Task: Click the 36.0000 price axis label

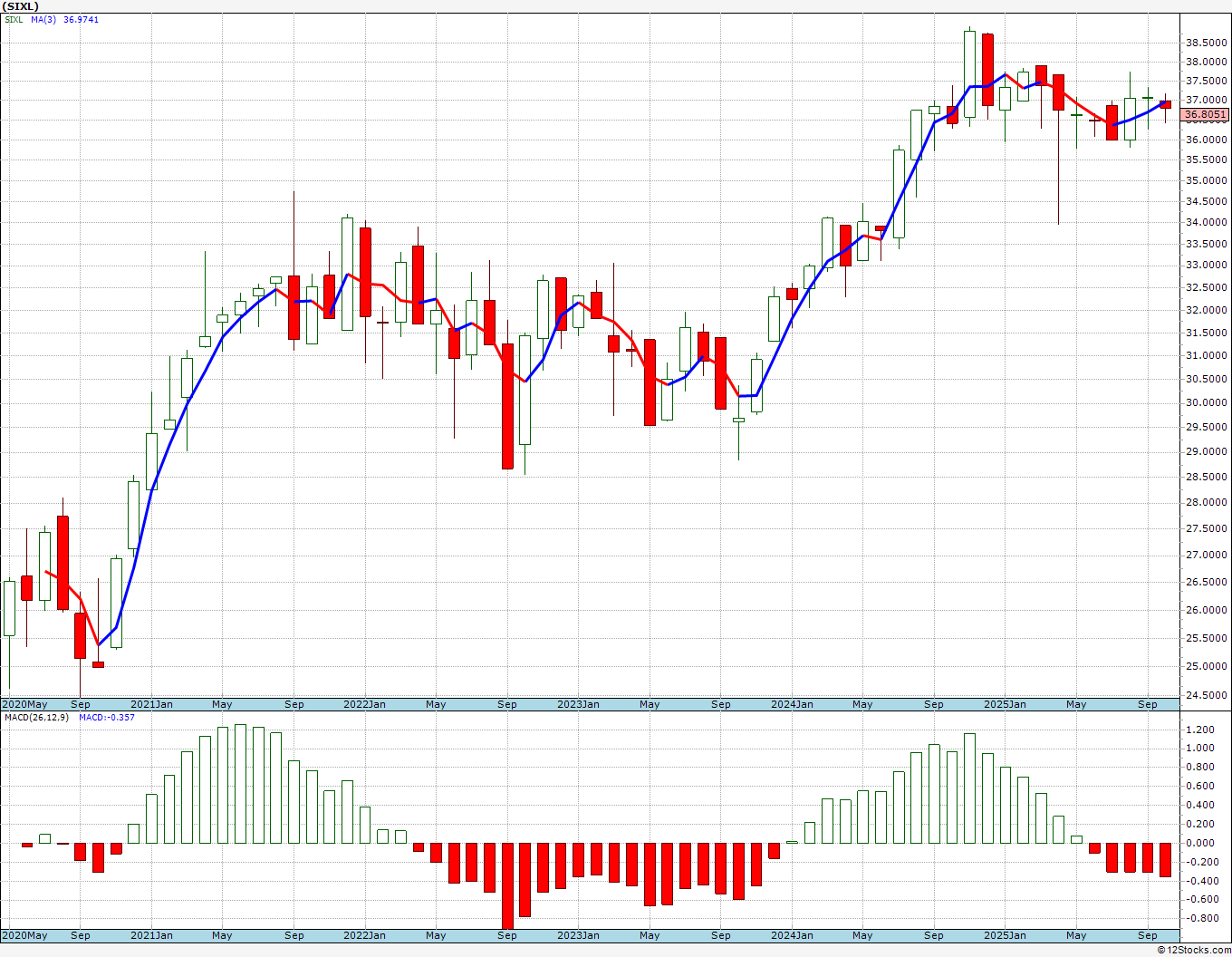Action: pos(1206,140)
